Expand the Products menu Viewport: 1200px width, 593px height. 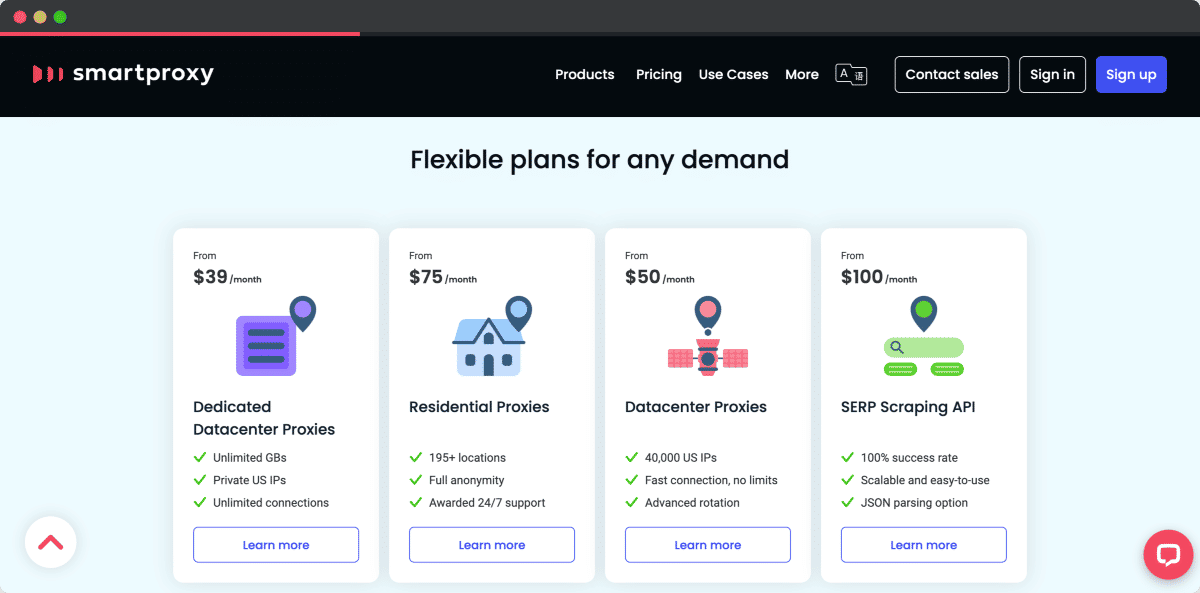coord(584,74)
